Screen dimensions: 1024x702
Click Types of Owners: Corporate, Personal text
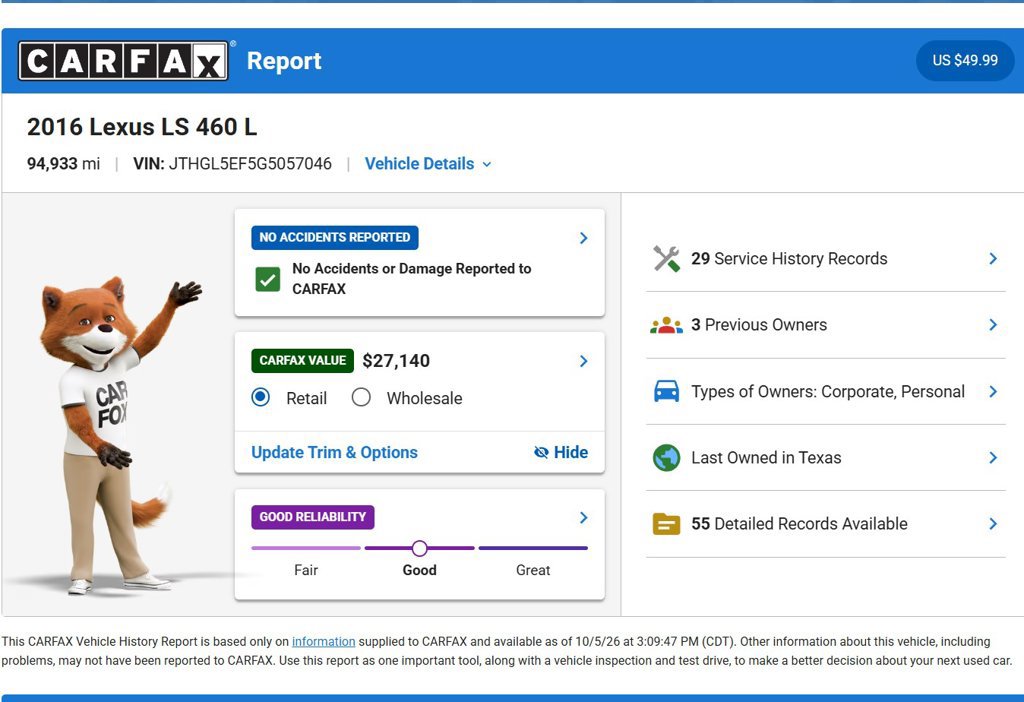click(x=827, y=391)
